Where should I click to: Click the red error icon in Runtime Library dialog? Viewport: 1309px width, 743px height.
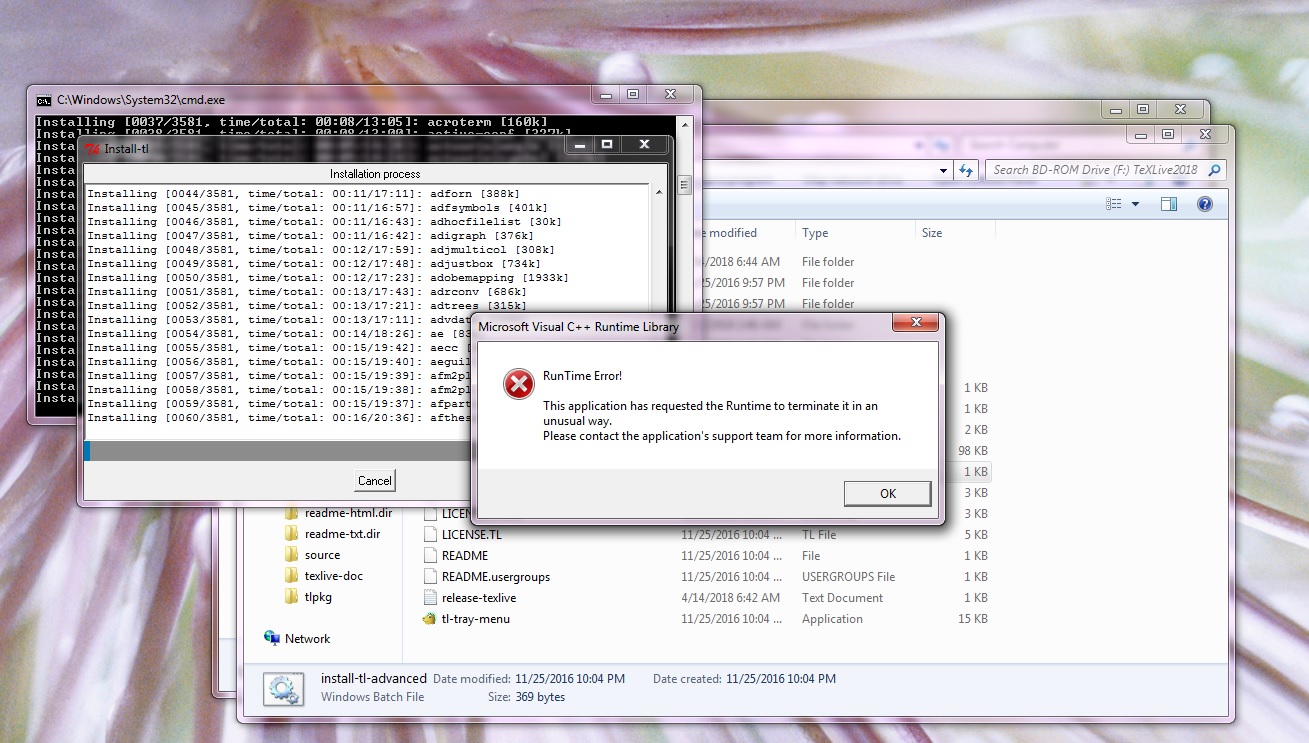click(519, 384)
